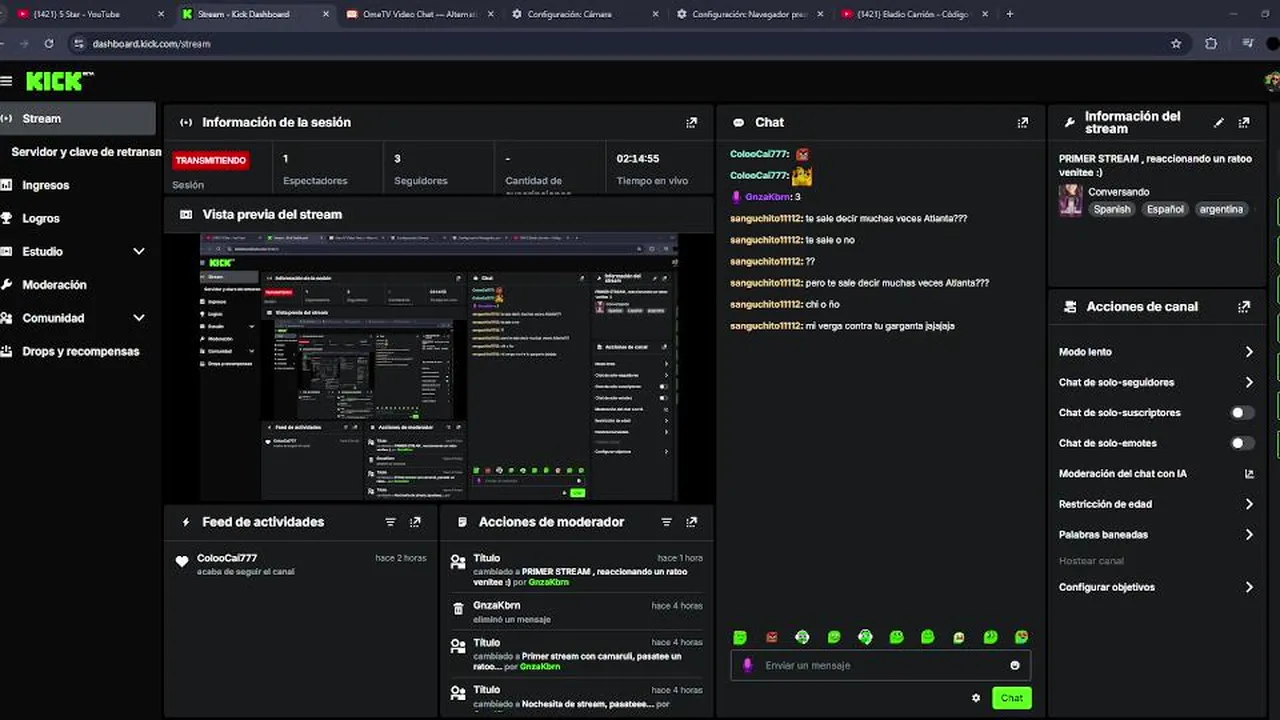Open new browser tab with plus icon
Screen dimensions: 1280x720
1009,14
